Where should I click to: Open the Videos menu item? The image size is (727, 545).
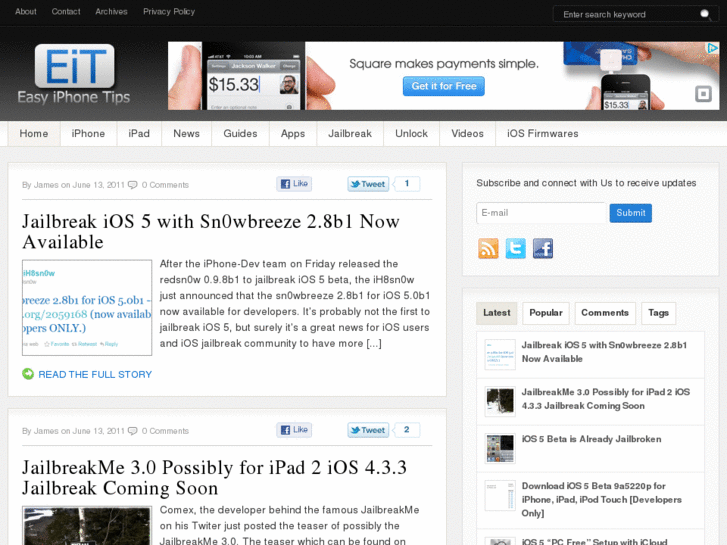pyautogui.click(x=467, y=134)
